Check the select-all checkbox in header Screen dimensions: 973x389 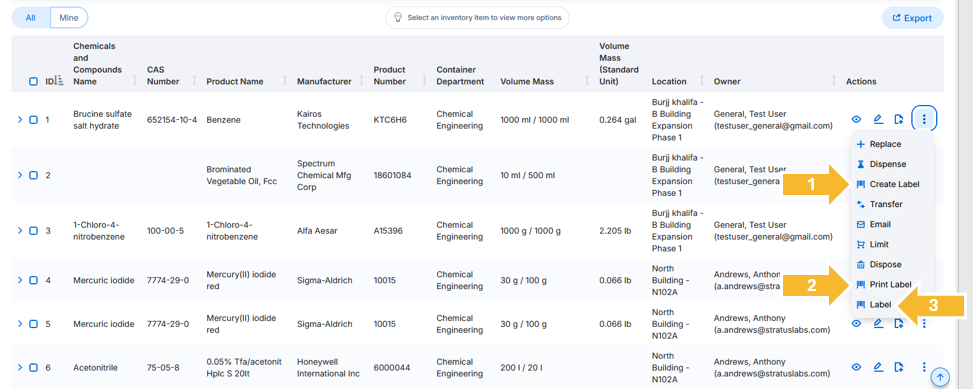coord(34,81)
